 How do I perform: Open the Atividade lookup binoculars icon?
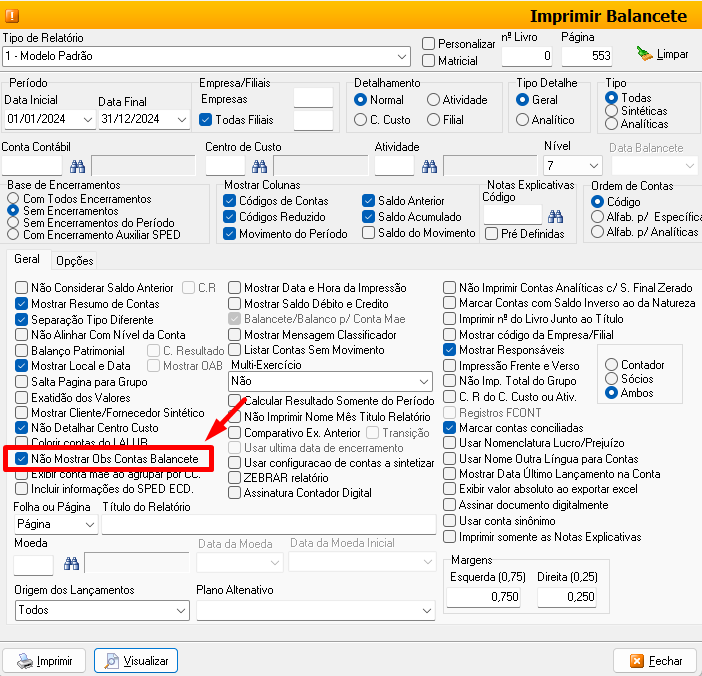point(429,166)
